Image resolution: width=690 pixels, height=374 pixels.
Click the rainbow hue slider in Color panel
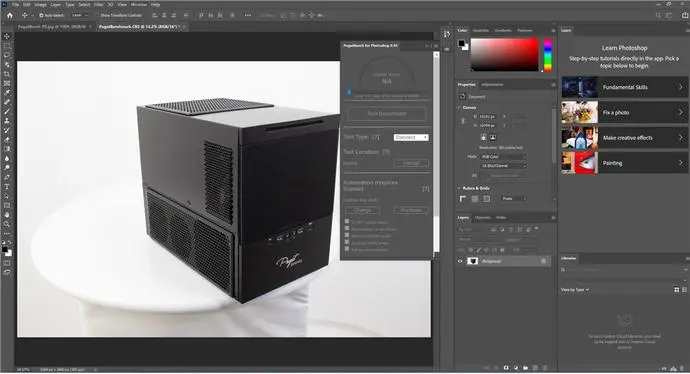pos(547,55)
